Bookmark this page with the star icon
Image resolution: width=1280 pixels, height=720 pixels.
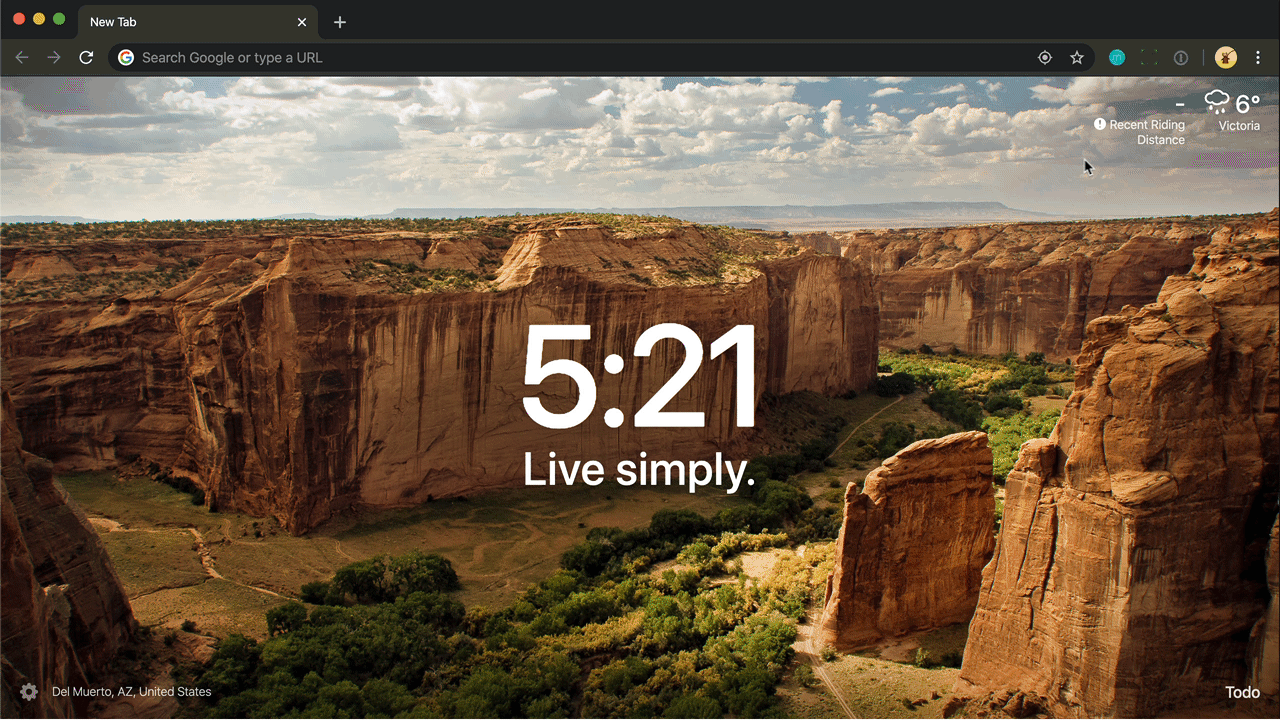(1077, 58)
